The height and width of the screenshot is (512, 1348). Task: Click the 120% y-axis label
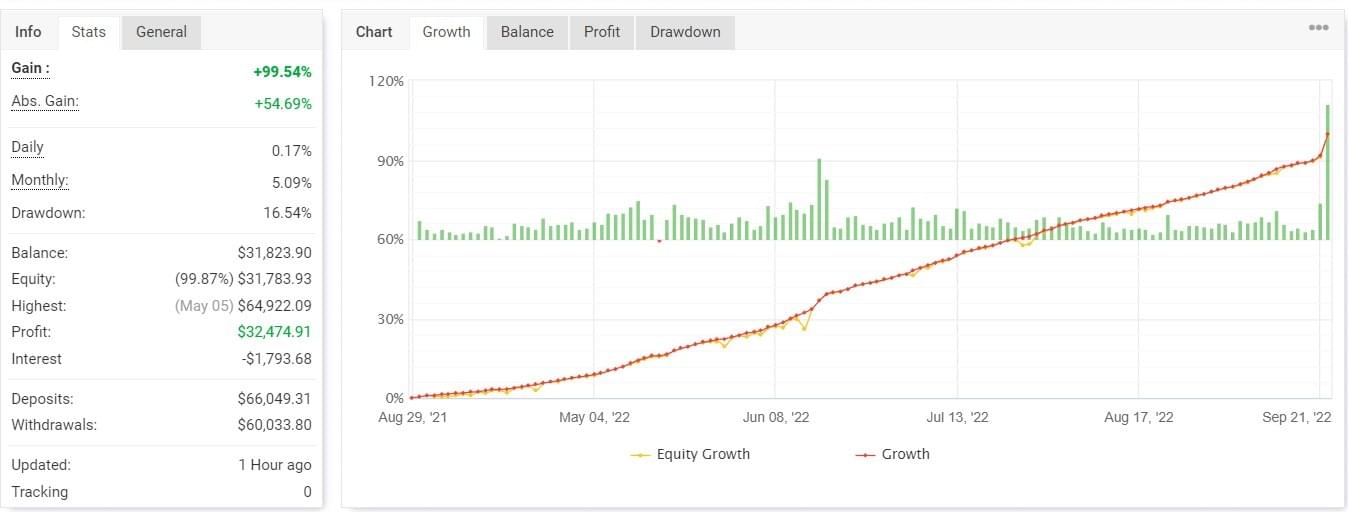tap(387, 81)
